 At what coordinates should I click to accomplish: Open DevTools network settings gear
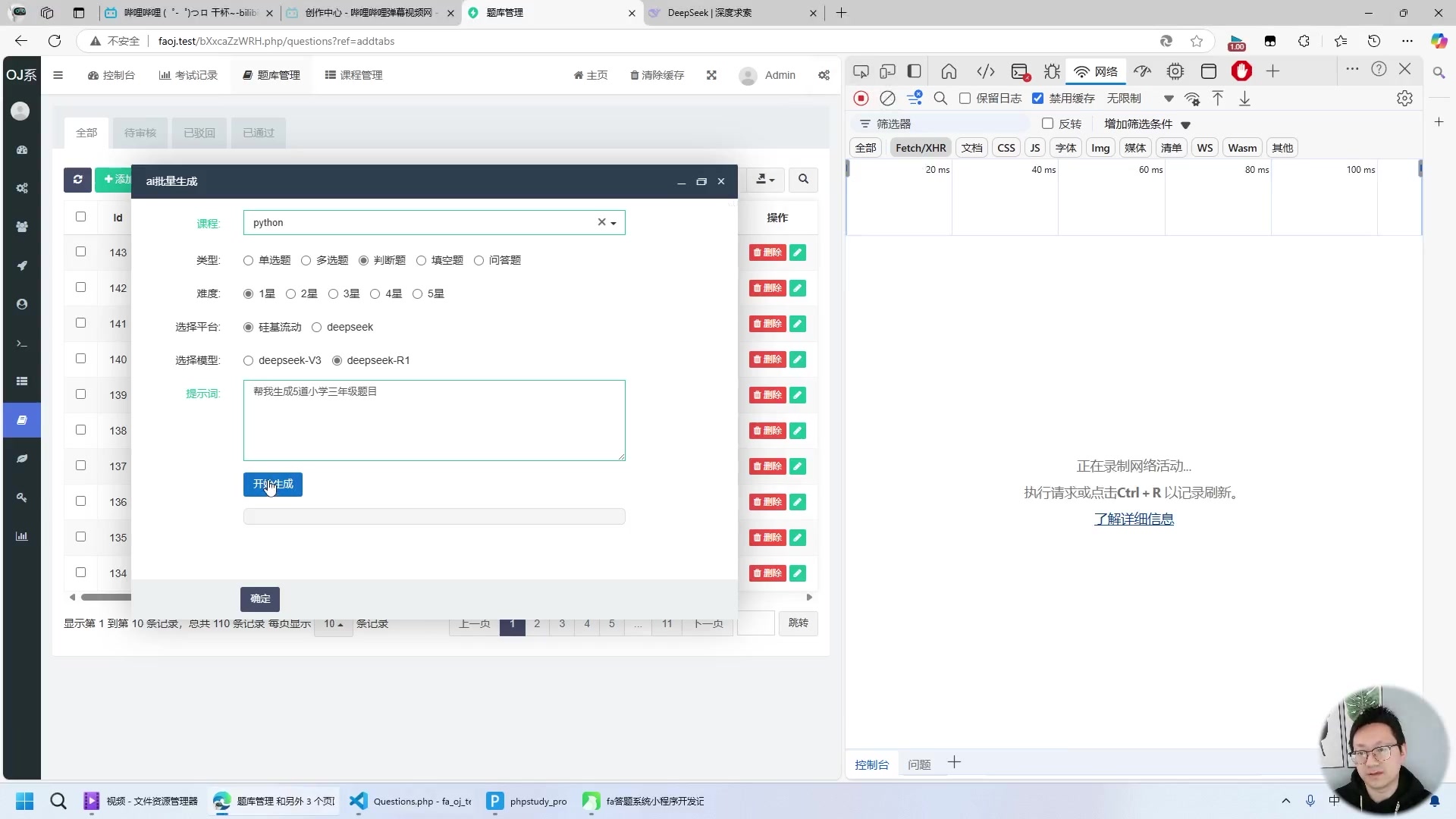click(x=1404, y=99)
